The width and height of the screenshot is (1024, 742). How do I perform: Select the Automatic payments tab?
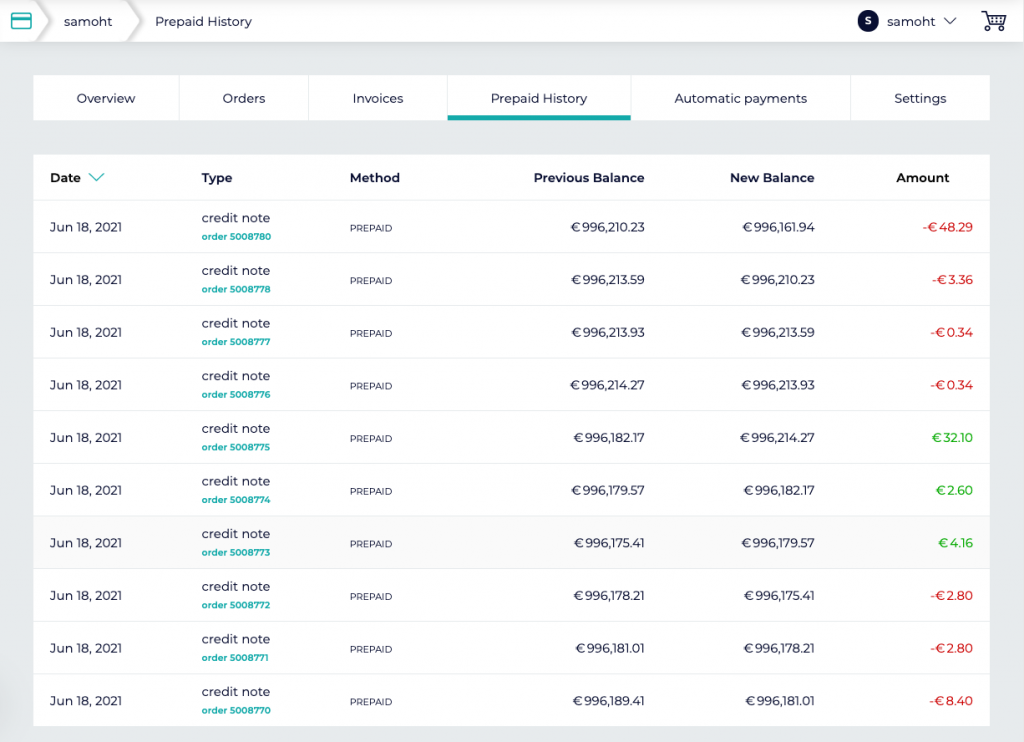pos(740,98)
